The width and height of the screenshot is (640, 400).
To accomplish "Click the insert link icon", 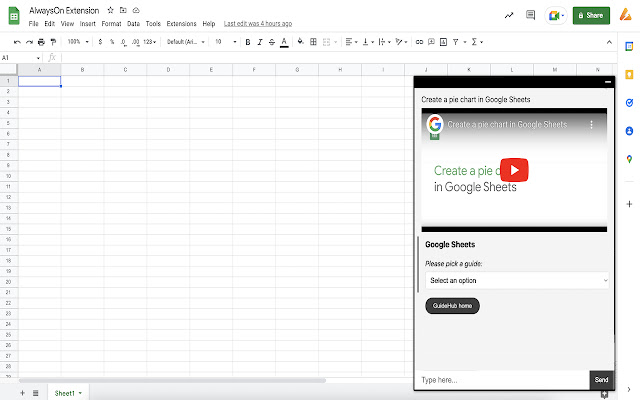I will coord(419,42).
